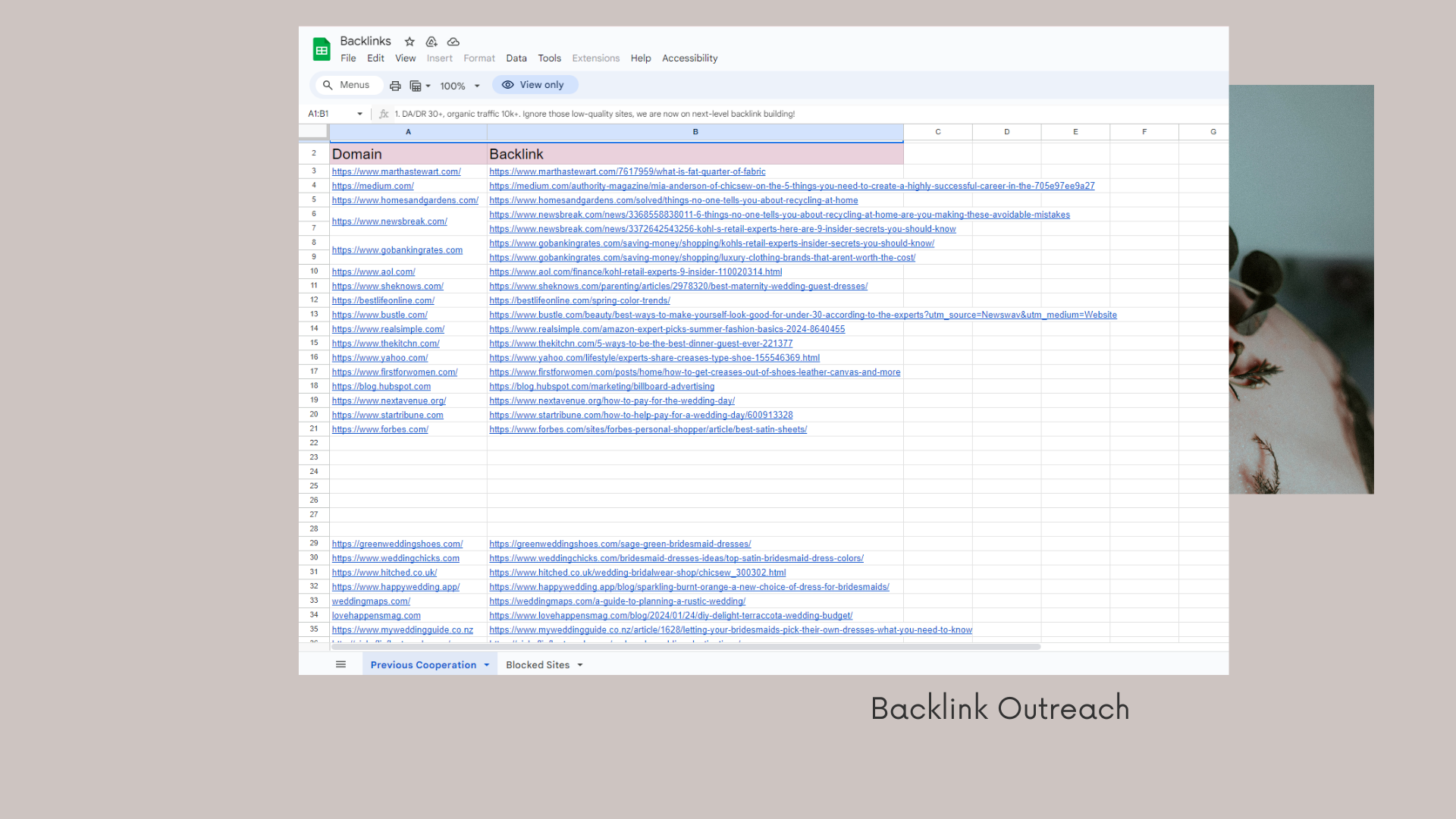Open the Data menu
Image resolution: width=1456 pixels, height=819 pixels.
pos(516,58)
